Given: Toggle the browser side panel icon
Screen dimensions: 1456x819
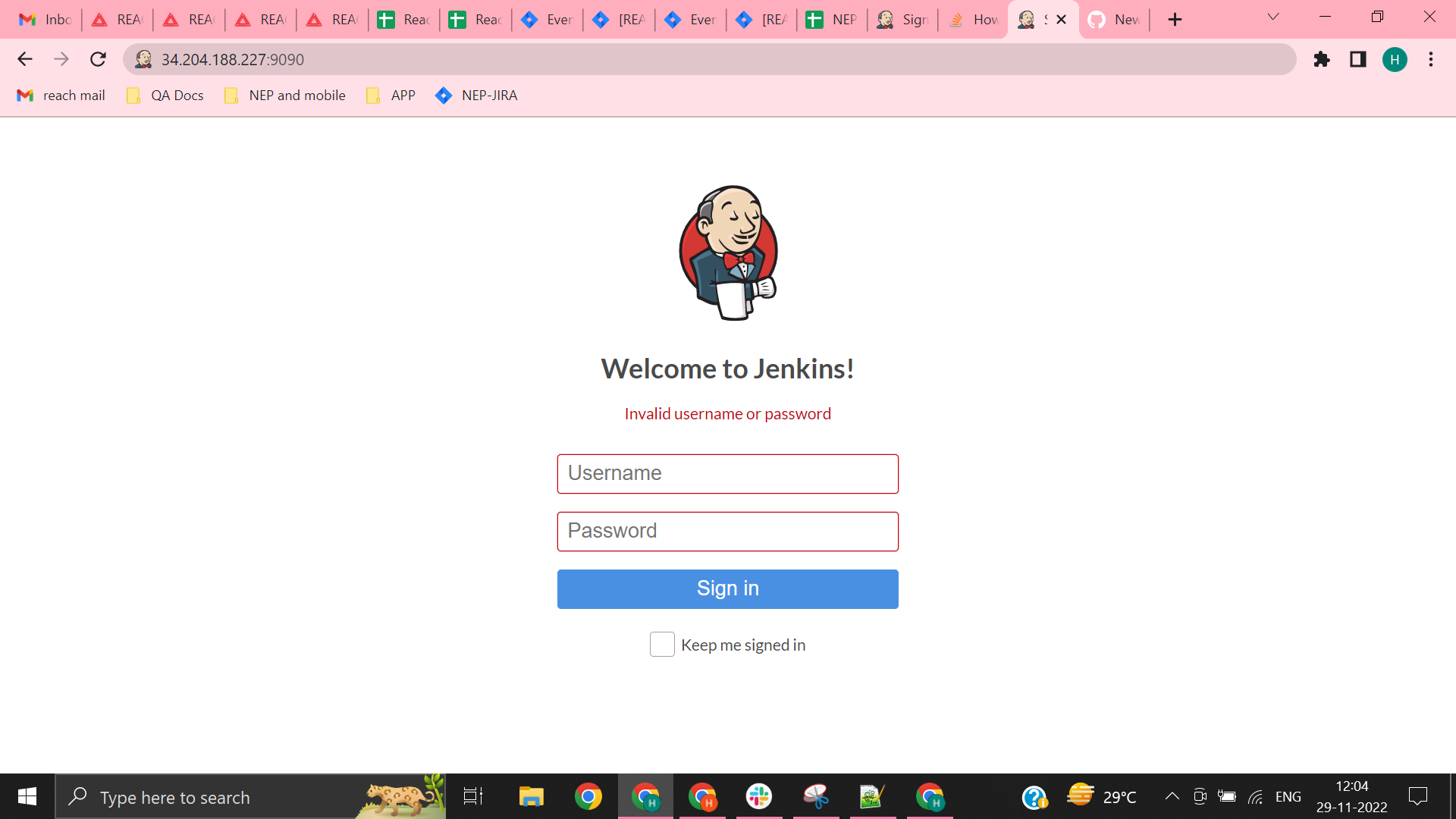Looking at the screenshot, I should 1358,59.
